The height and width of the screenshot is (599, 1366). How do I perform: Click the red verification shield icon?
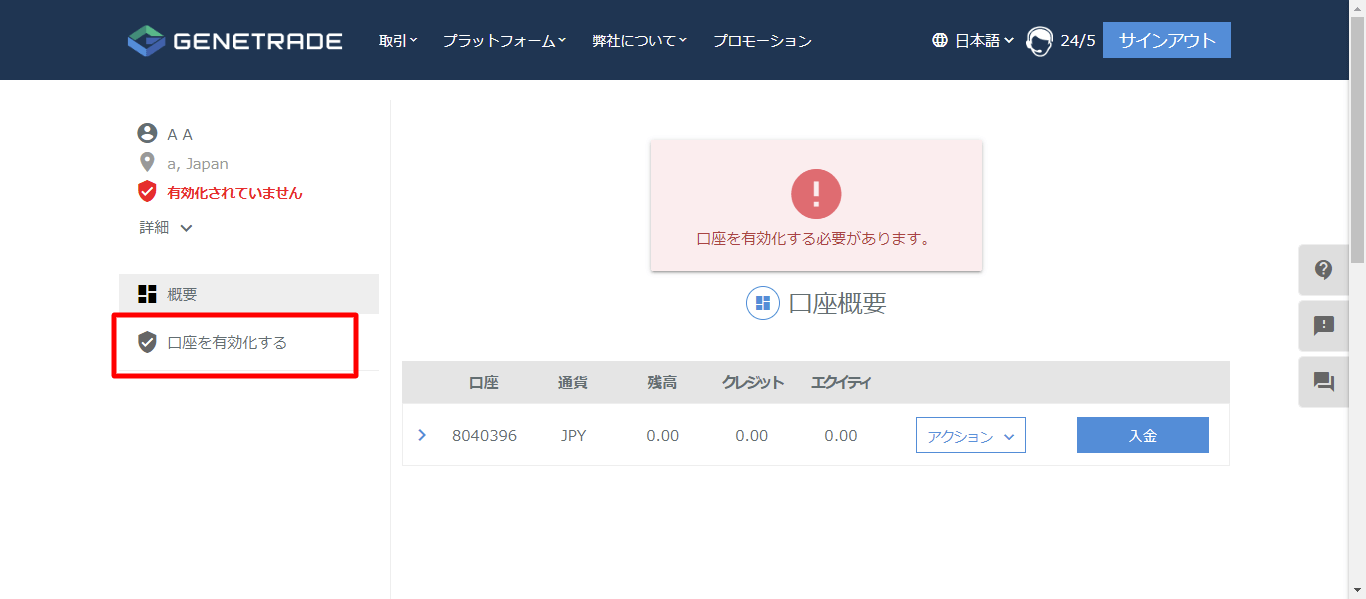click(x=147, y=191)
